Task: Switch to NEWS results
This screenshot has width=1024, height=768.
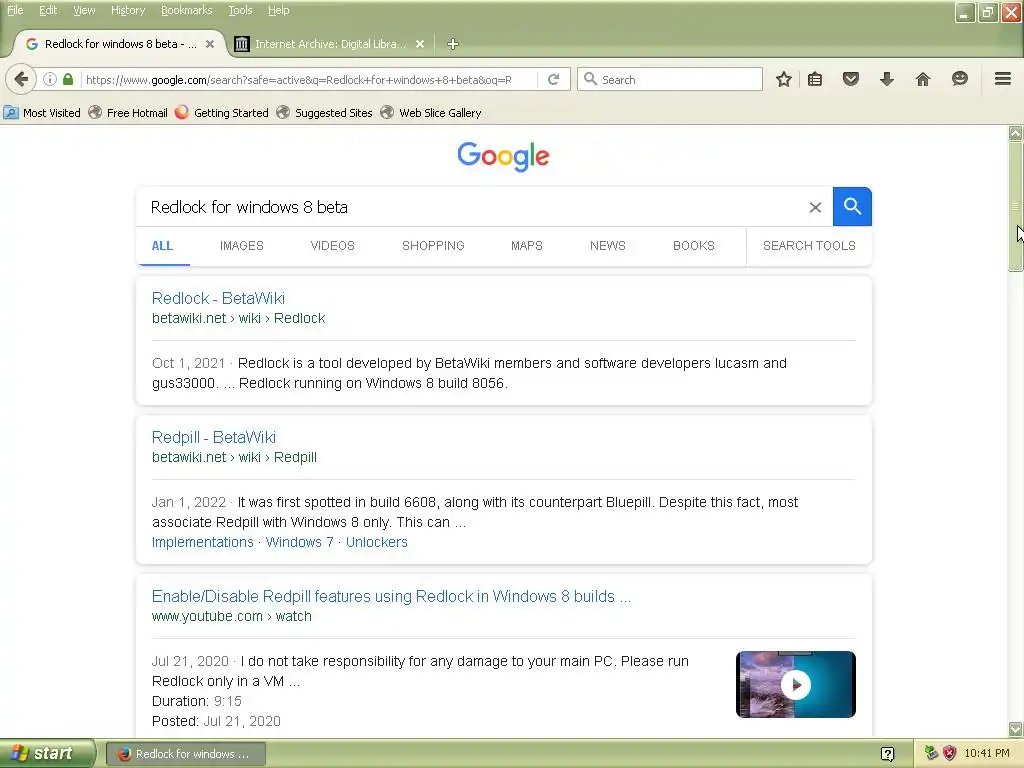Action: [x=607, y=246]
